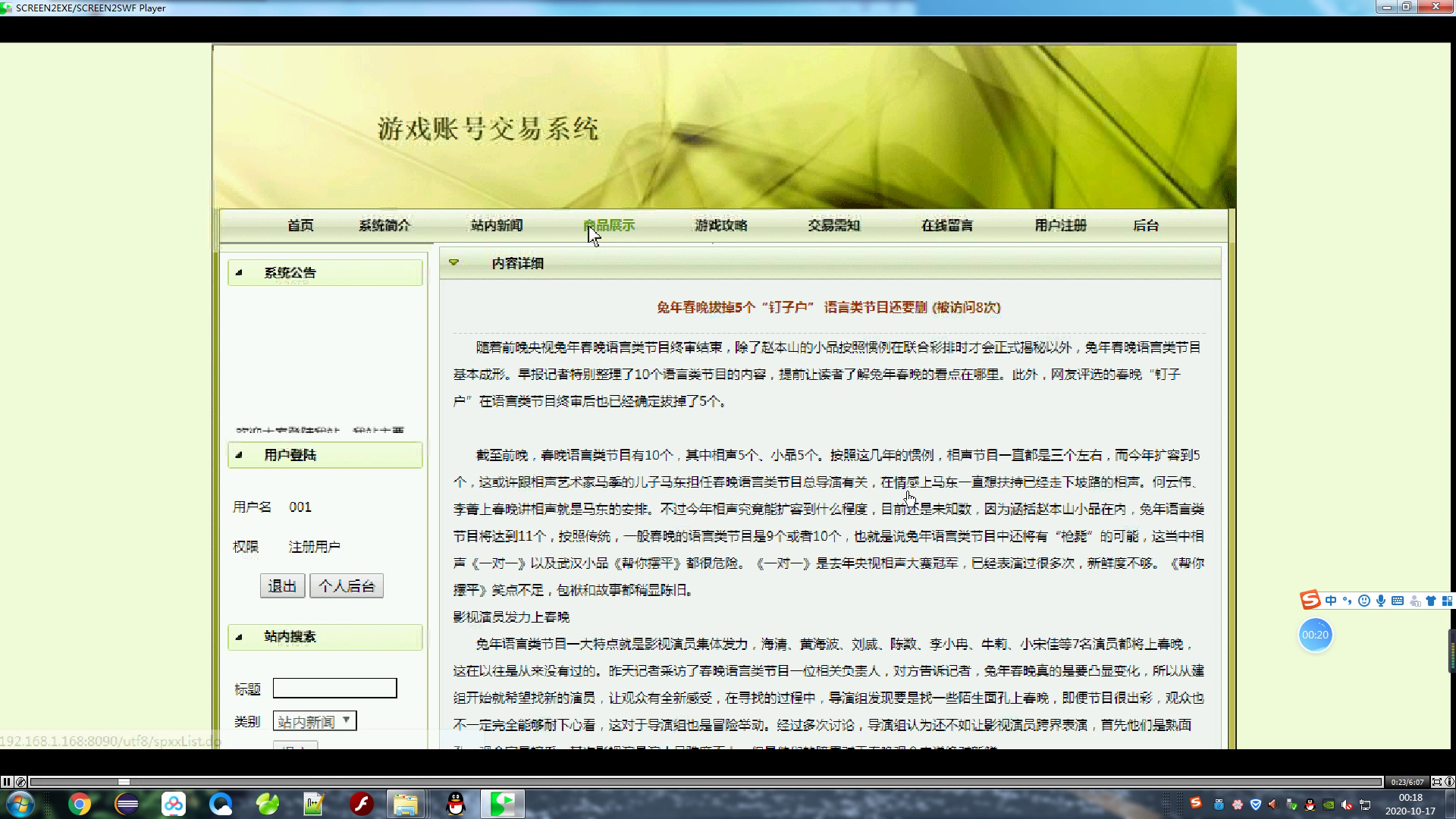Toggle full screen in the player bar

tap(1436, 782)
